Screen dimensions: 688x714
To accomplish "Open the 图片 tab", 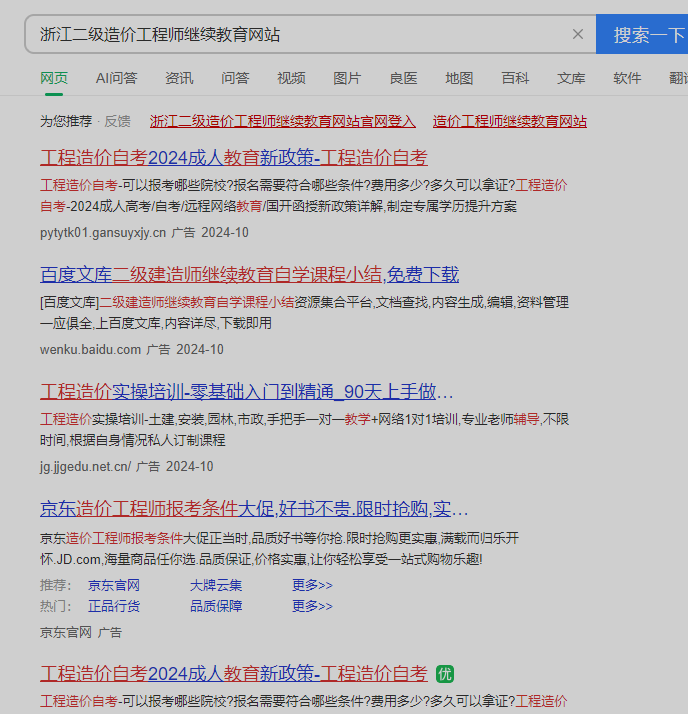I will click(347, 78).
